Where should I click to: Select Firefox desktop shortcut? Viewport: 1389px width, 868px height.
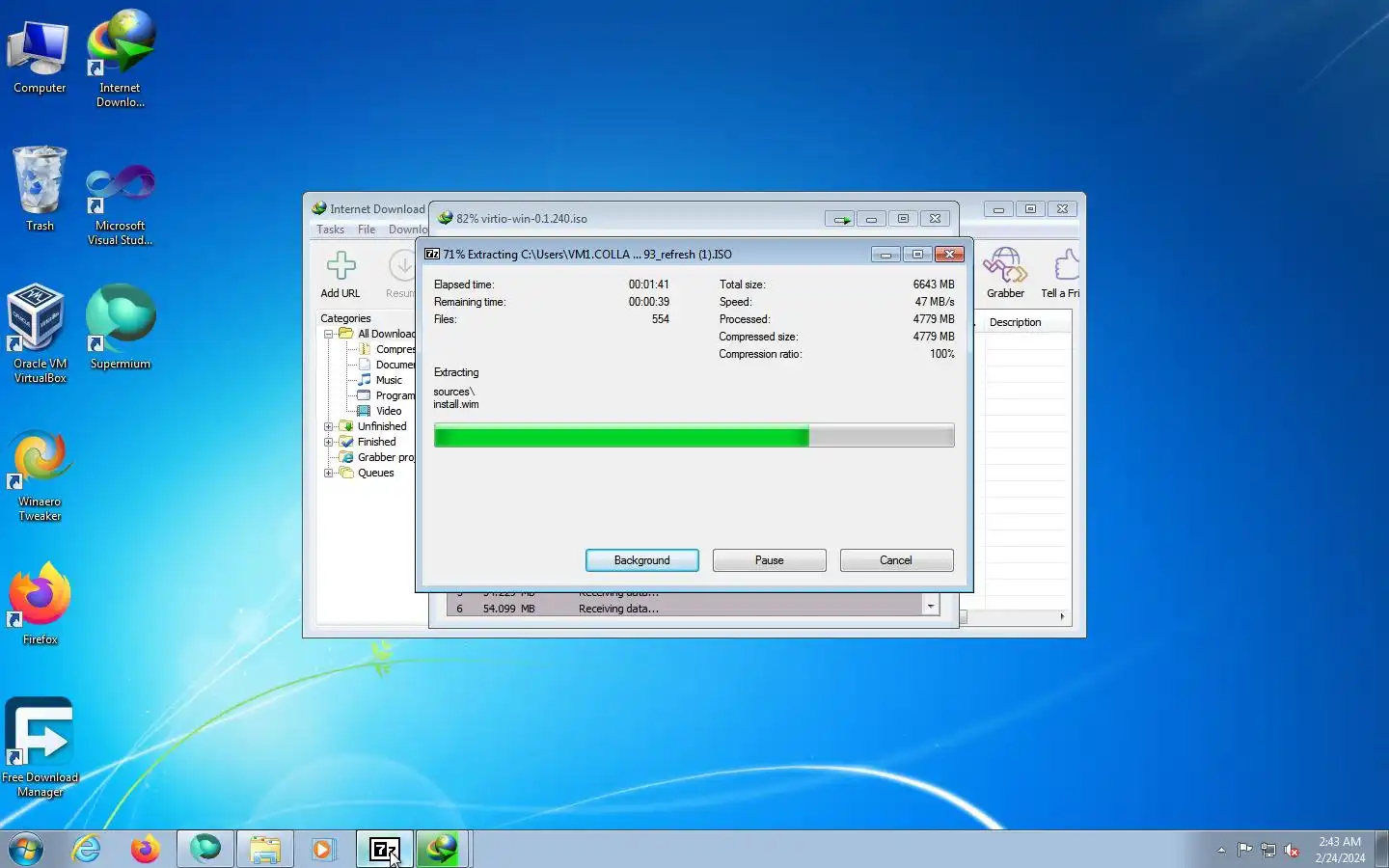pyautogui.click(x=40, y=603)
